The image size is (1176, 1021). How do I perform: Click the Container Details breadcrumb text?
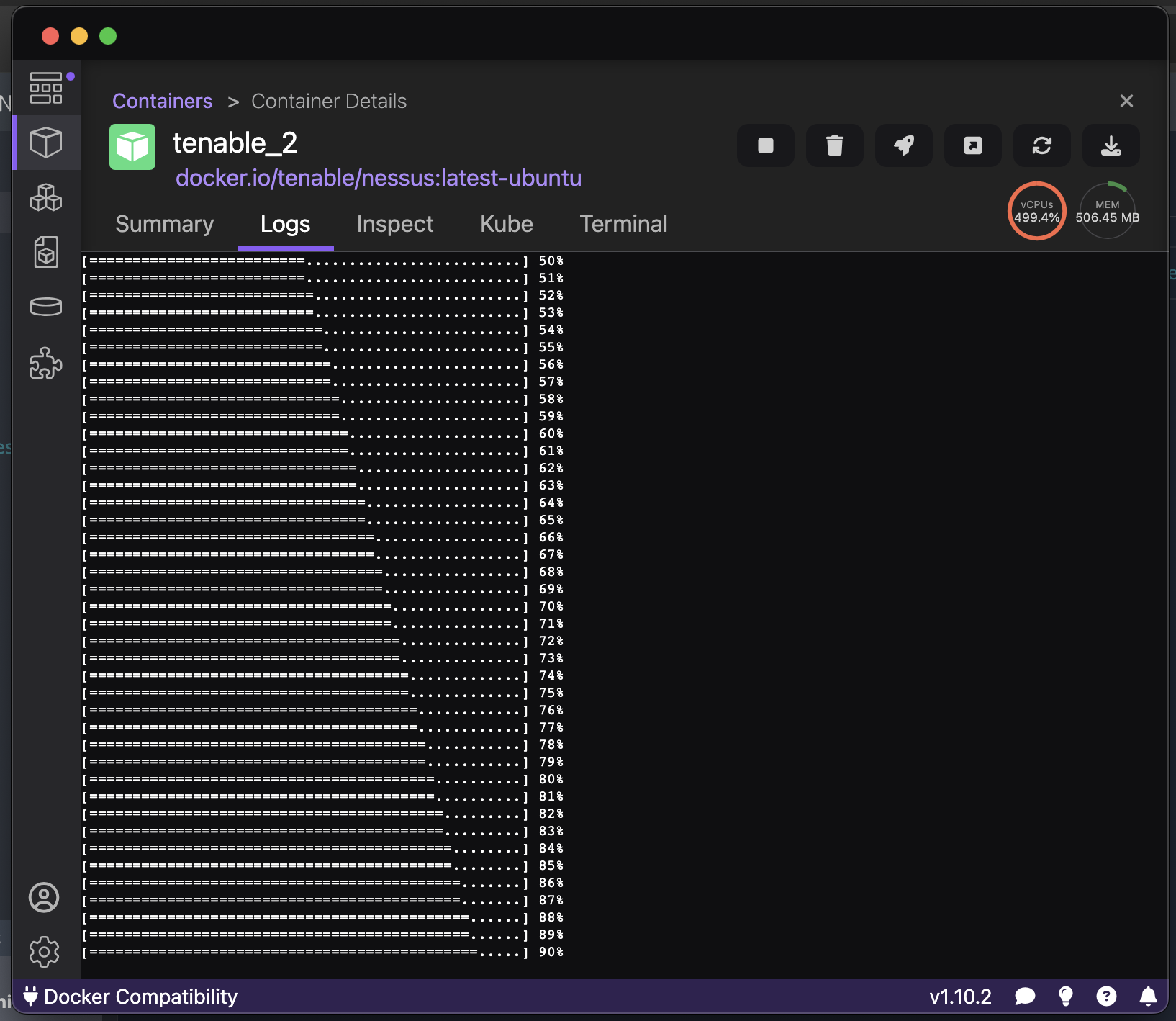coord(329,101)
